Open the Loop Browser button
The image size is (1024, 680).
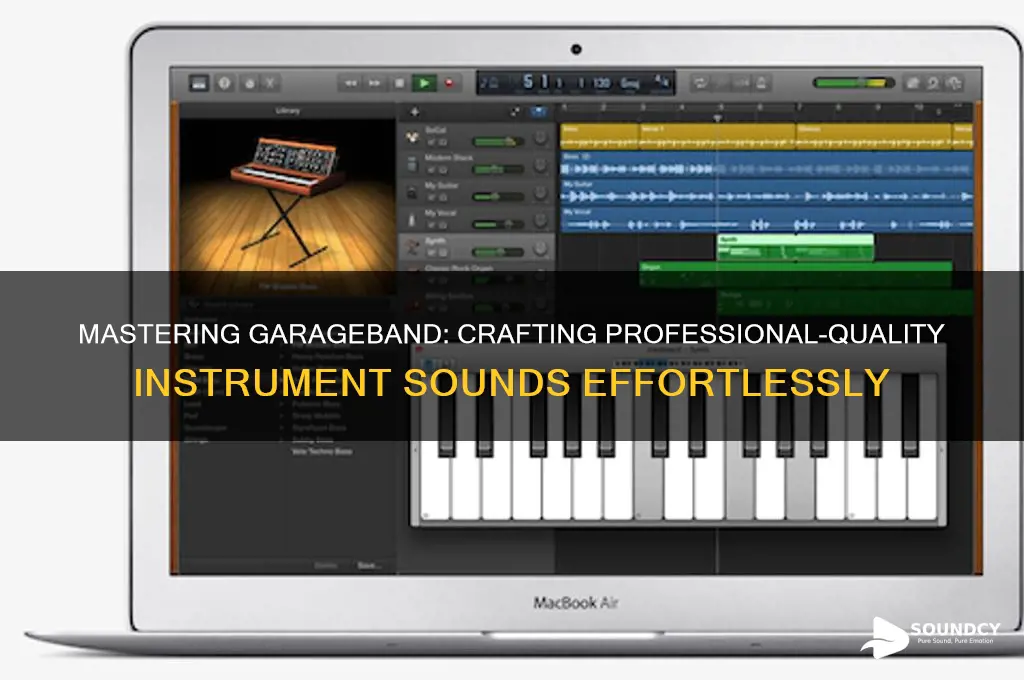933,83
